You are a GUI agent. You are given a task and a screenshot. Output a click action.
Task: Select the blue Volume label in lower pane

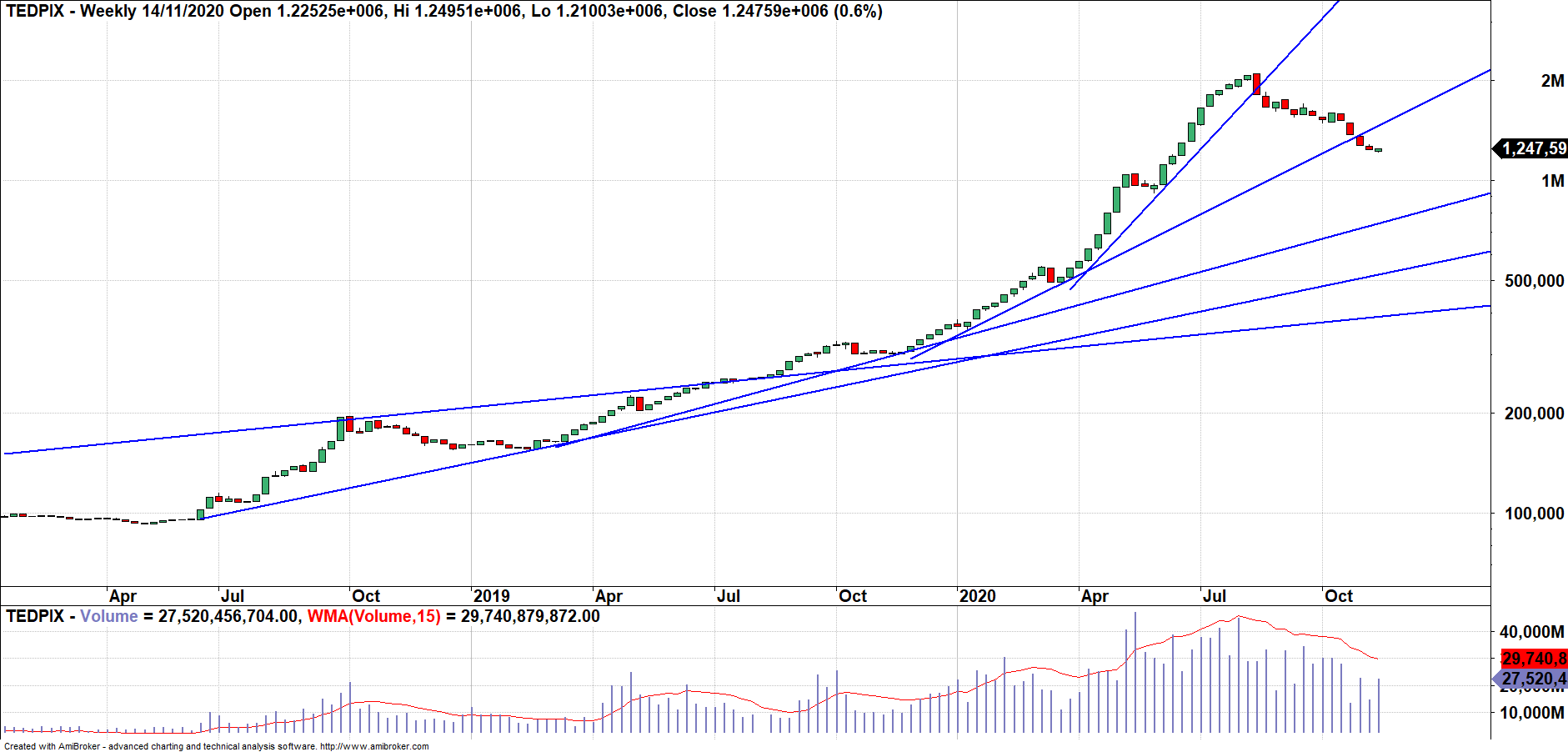click(x=108, y=616)
